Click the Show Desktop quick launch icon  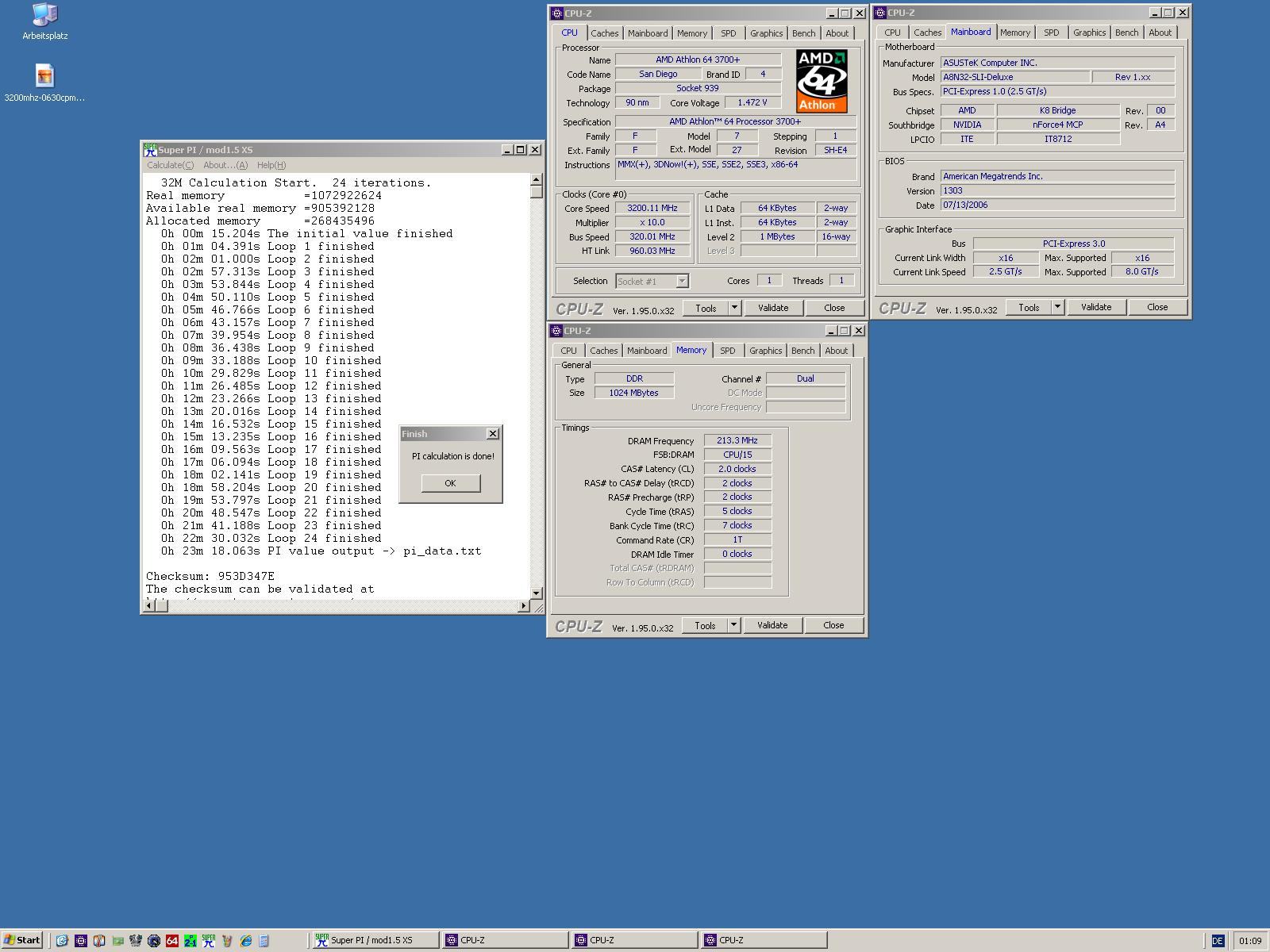tap(62, 940)
